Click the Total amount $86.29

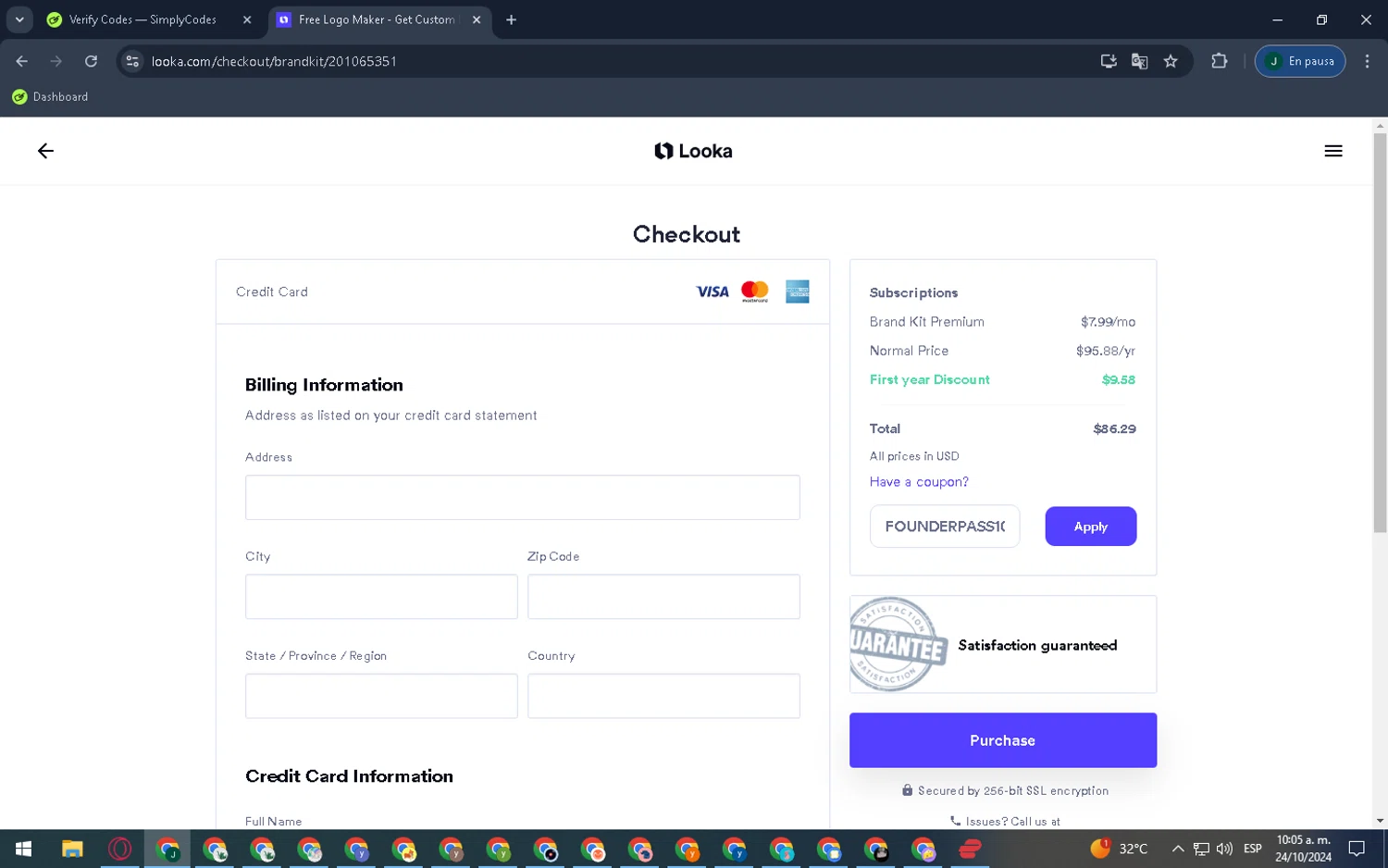coord(1114,428)
